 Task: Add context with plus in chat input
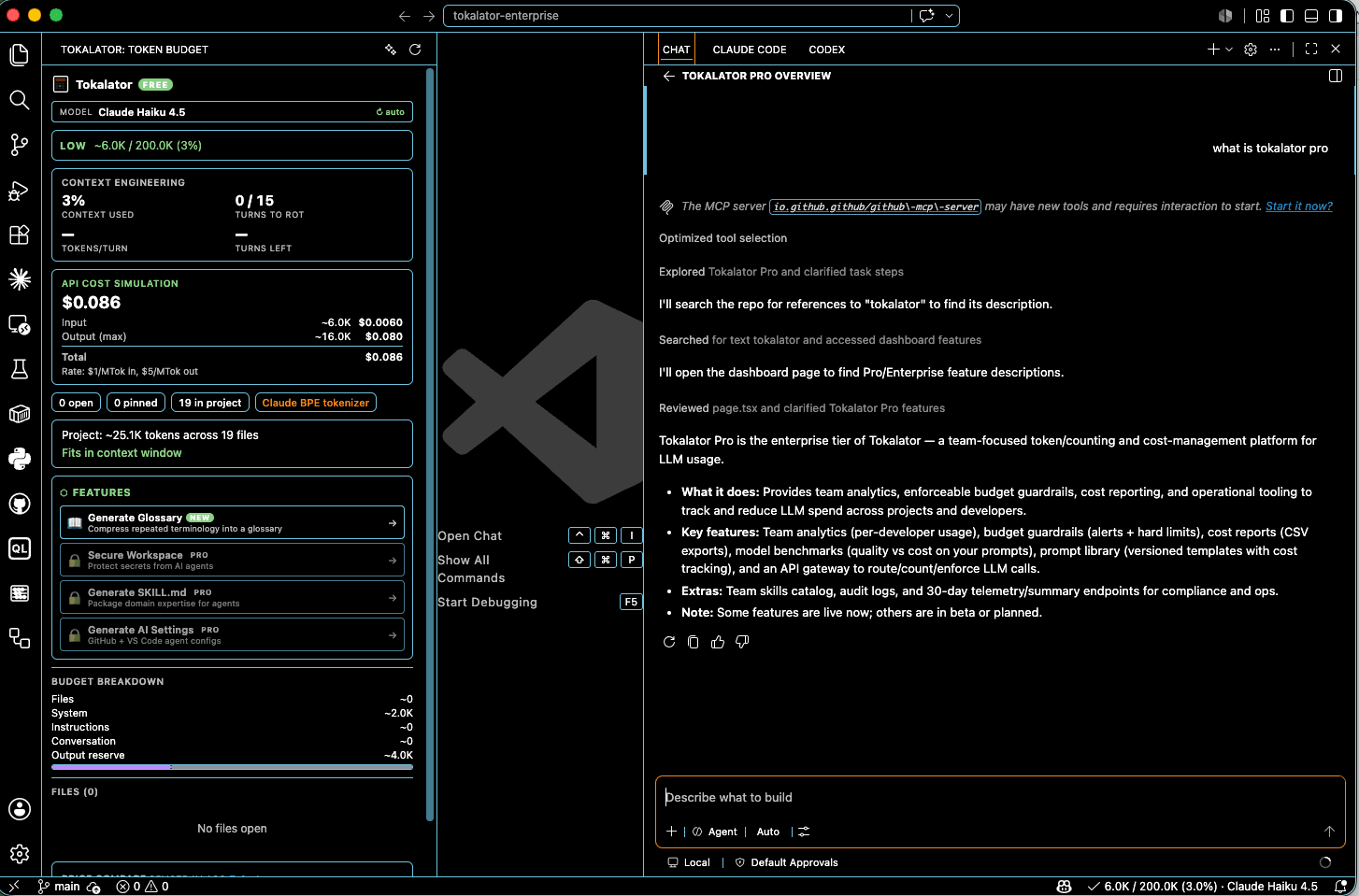pyautogui.click(x=671, y=832)
